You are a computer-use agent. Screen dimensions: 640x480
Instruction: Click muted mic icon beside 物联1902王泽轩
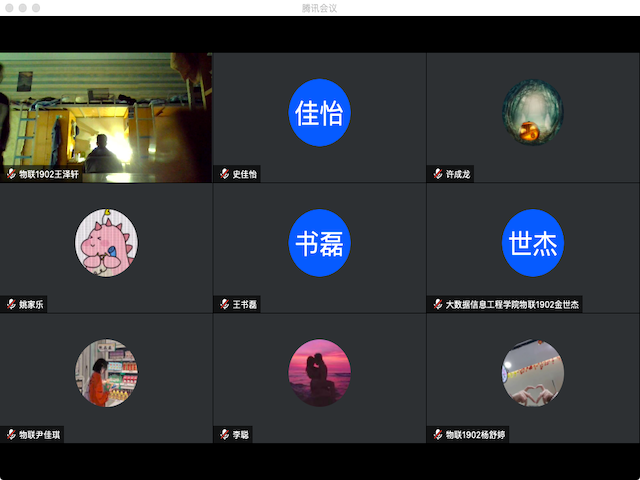pyautogui.click(x=11, y=174)
